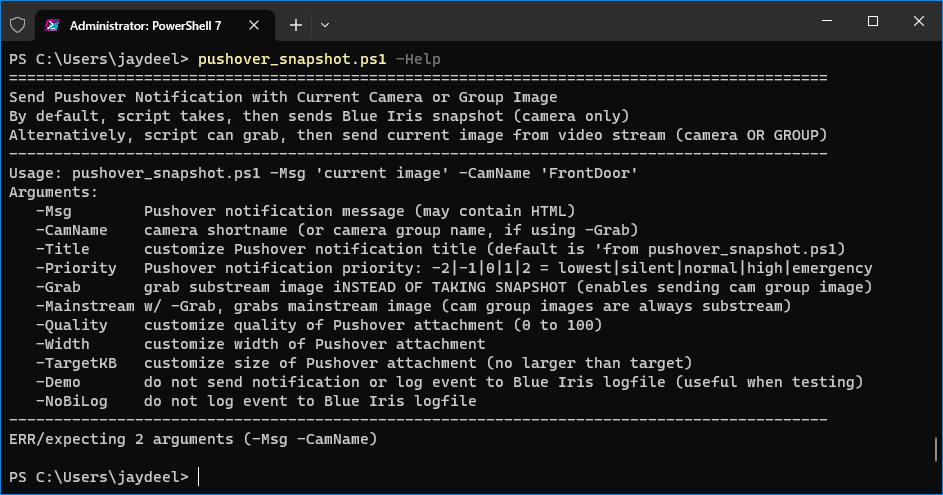943x495 pixels.
Task: Maximize the terminal window
Action: (873, 21)
